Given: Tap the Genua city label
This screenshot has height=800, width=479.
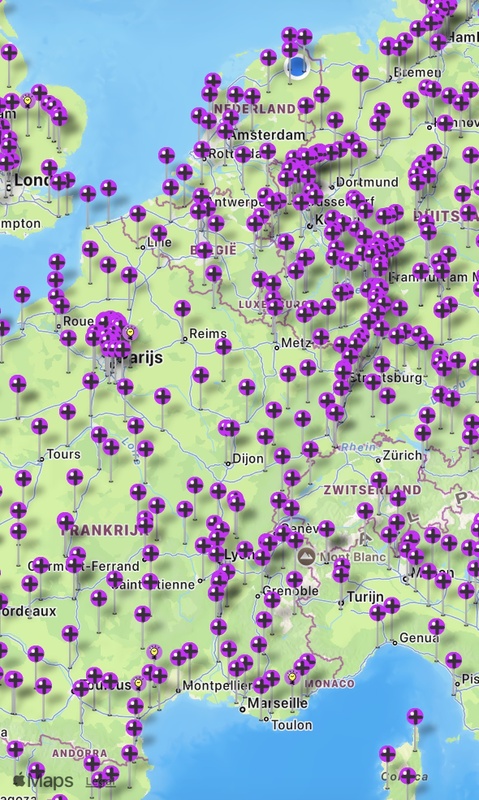Looking at the screenshot, I should [419, 637].
